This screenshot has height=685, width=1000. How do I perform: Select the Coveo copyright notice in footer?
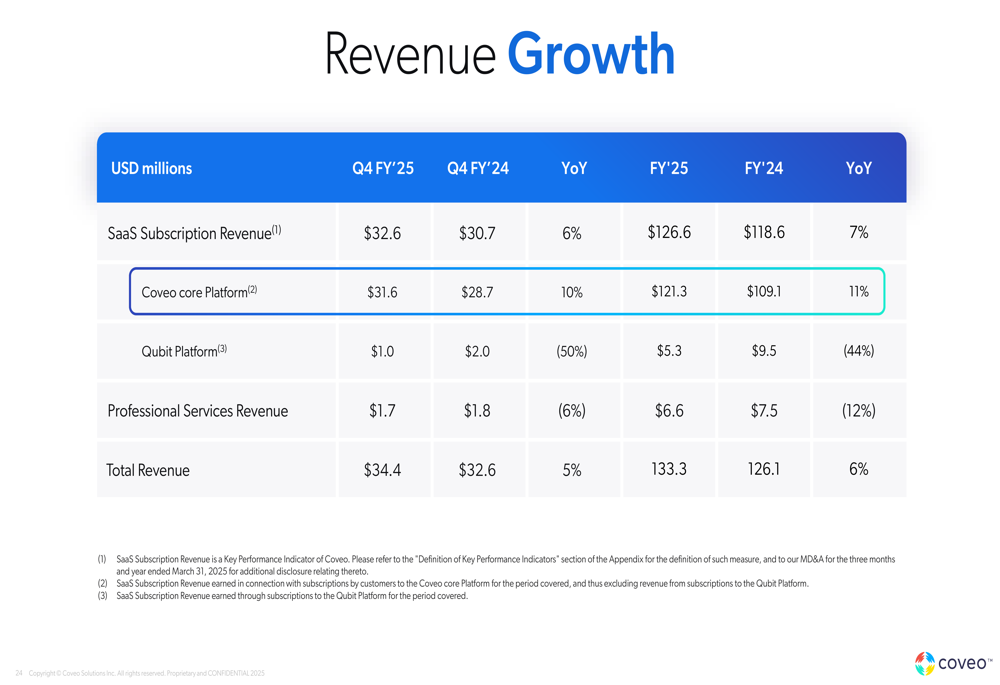coord(147,673)
